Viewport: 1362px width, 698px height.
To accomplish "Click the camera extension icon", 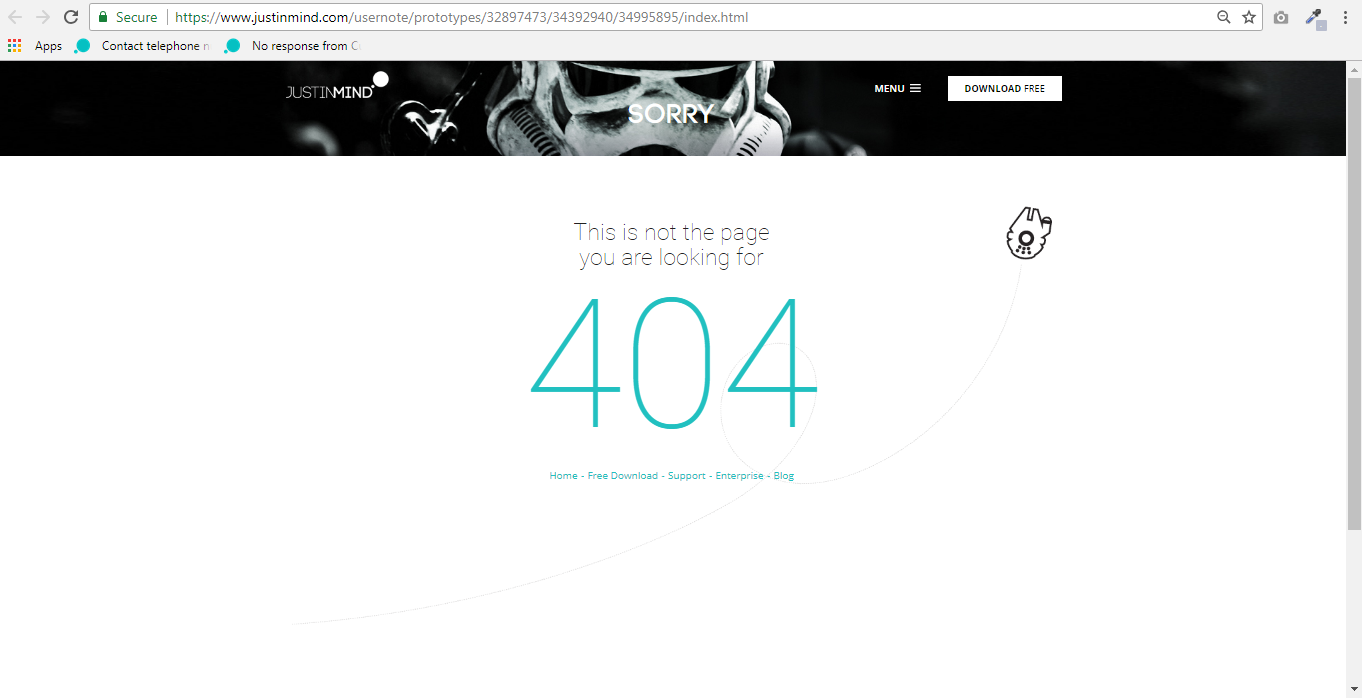I will (x=1281, y=17).
